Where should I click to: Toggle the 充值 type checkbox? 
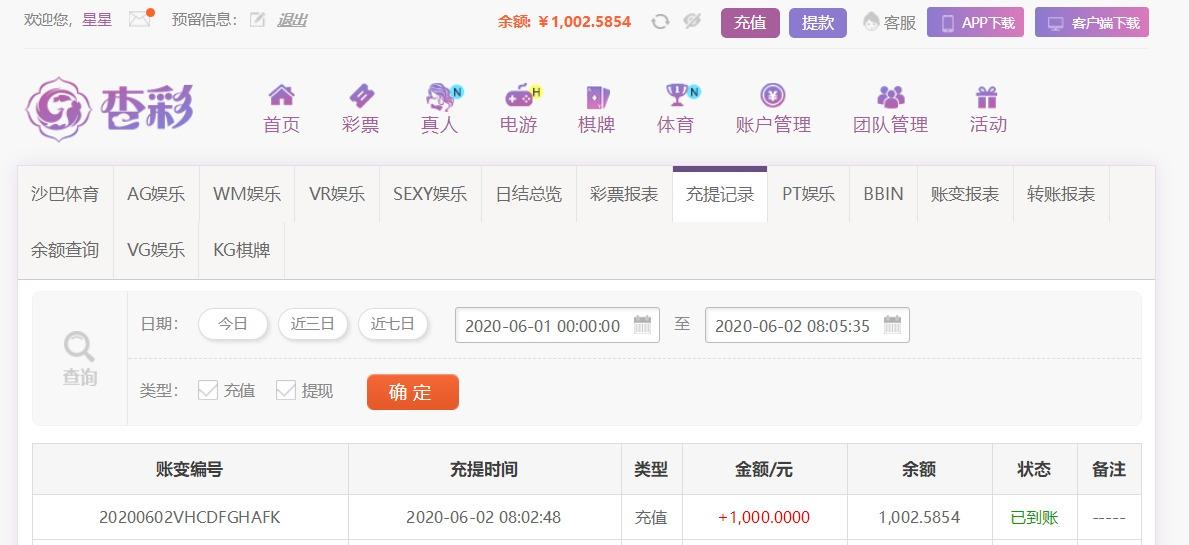pos(208,390)
